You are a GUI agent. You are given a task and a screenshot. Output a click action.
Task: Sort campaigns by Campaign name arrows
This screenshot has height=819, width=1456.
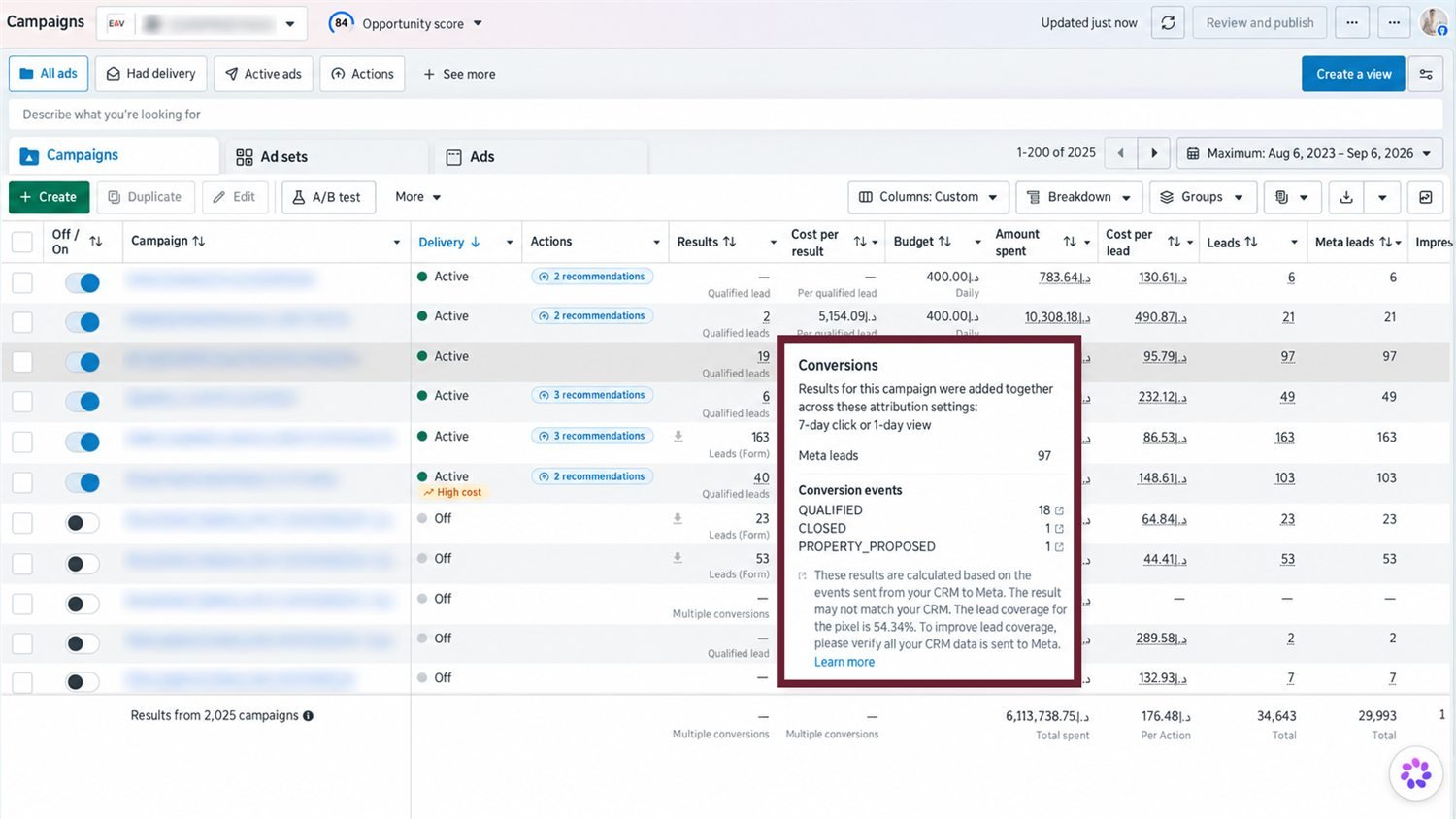tap(199, 241)
